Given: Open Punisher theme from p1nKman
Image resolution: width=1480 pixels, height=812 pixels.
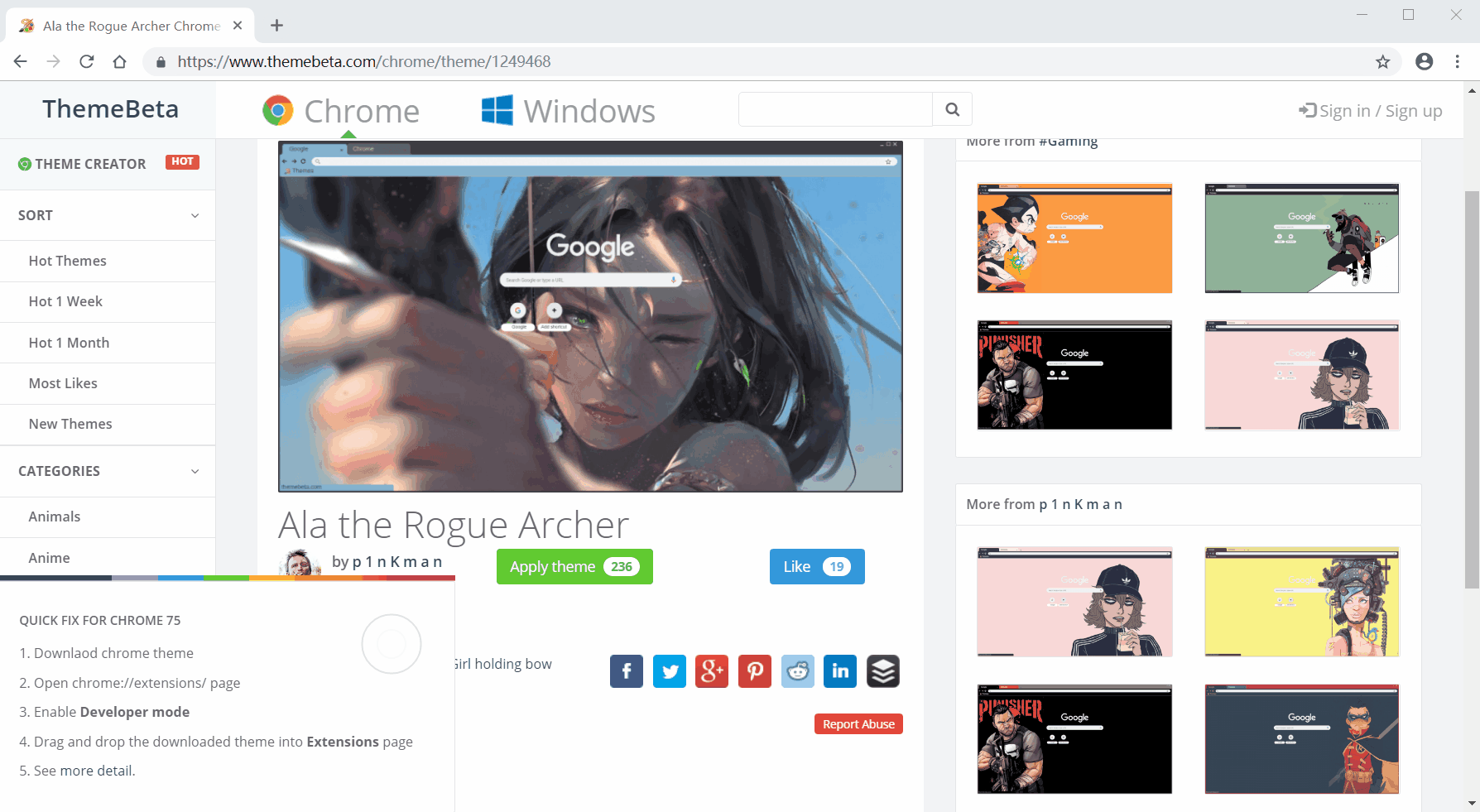Looking at the screenshot, I should 1074,739.
